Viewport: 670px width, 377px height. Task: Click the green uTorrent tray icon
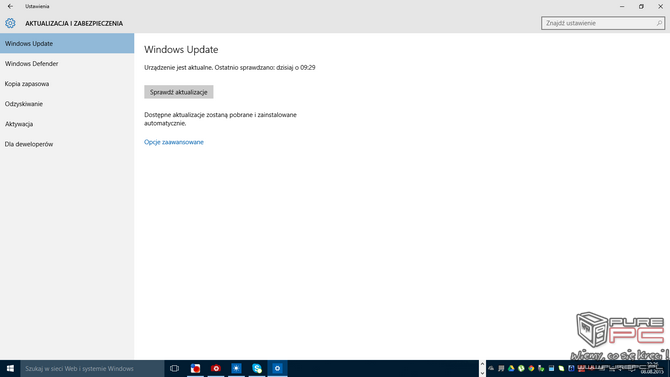tap(521, 368)
